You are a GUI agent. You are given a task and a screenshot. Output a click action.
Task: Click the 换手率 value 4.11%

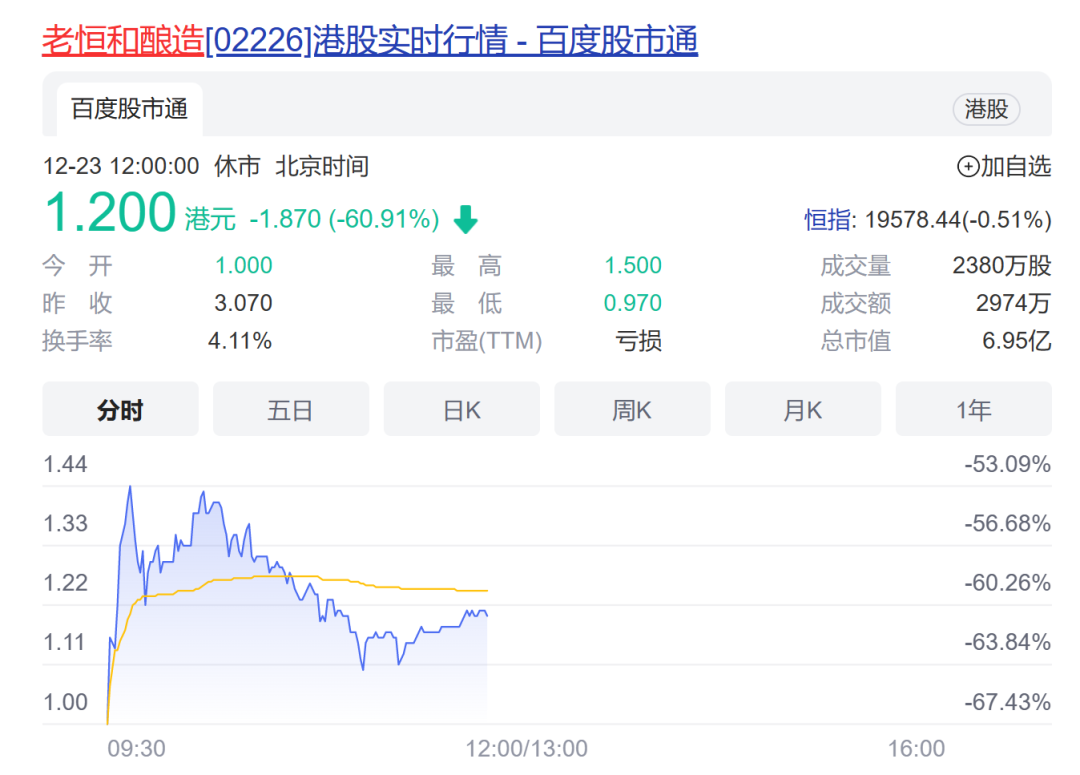(x=240, y=340)
